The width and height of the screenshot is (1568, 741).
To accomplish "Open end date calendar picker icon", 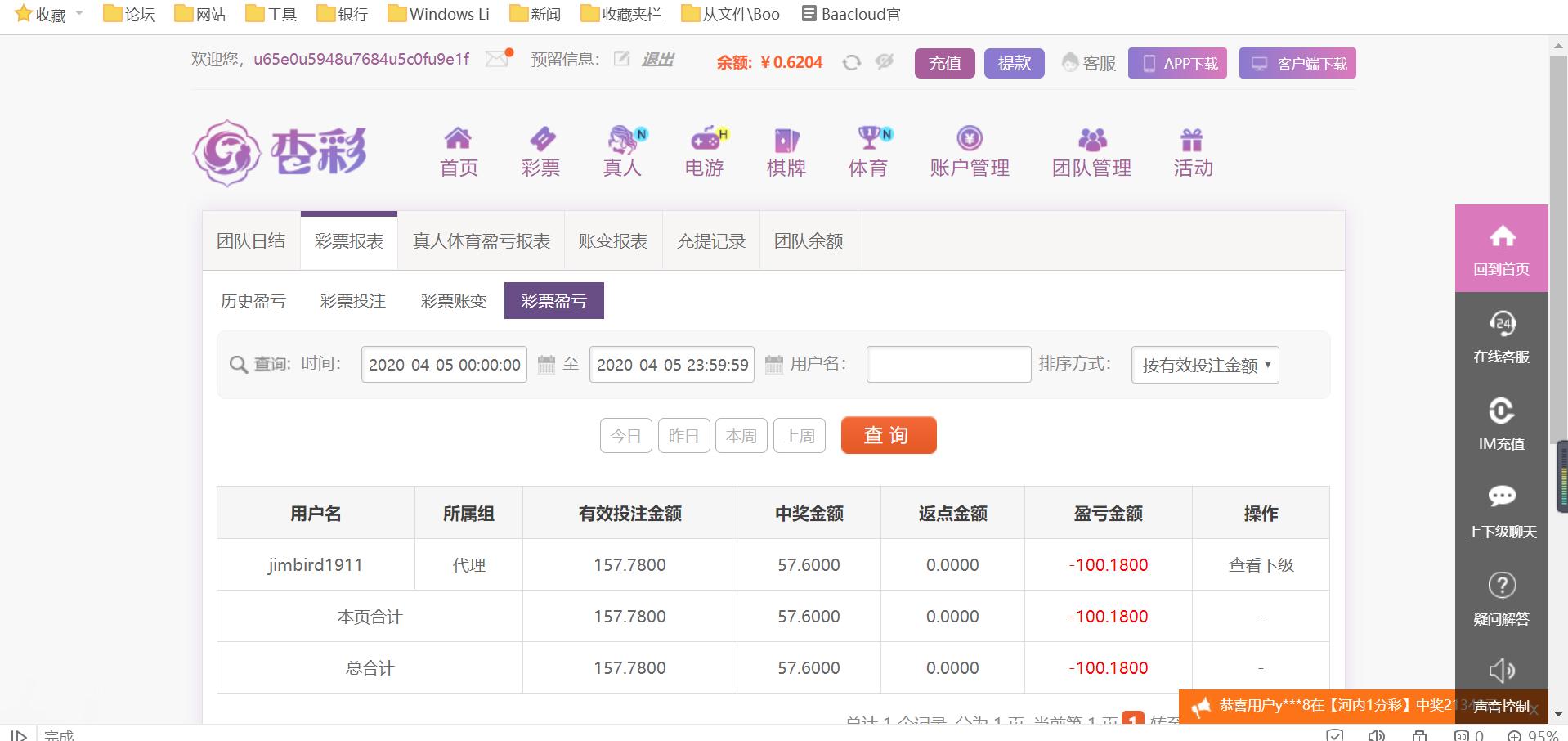I will coord(773,365).
